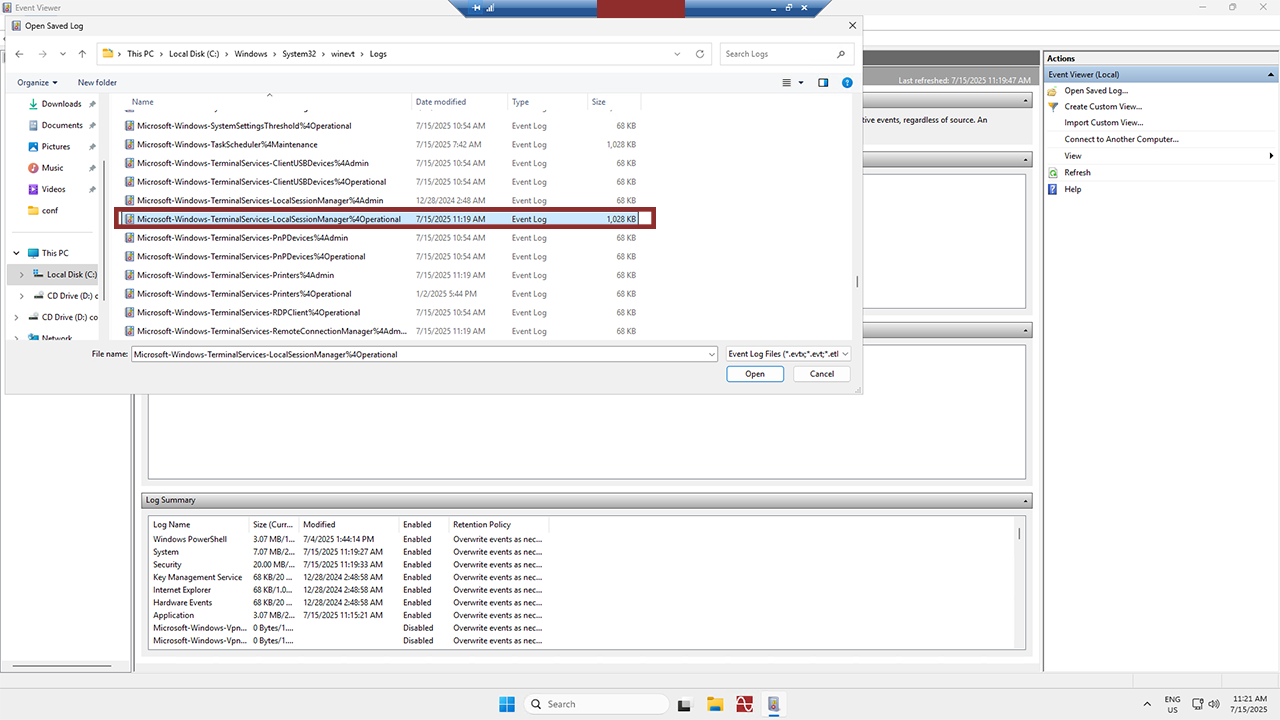Screen dimensions: 1280x720
Task: Toggle the preview pane icon
Action: (823, 83)
